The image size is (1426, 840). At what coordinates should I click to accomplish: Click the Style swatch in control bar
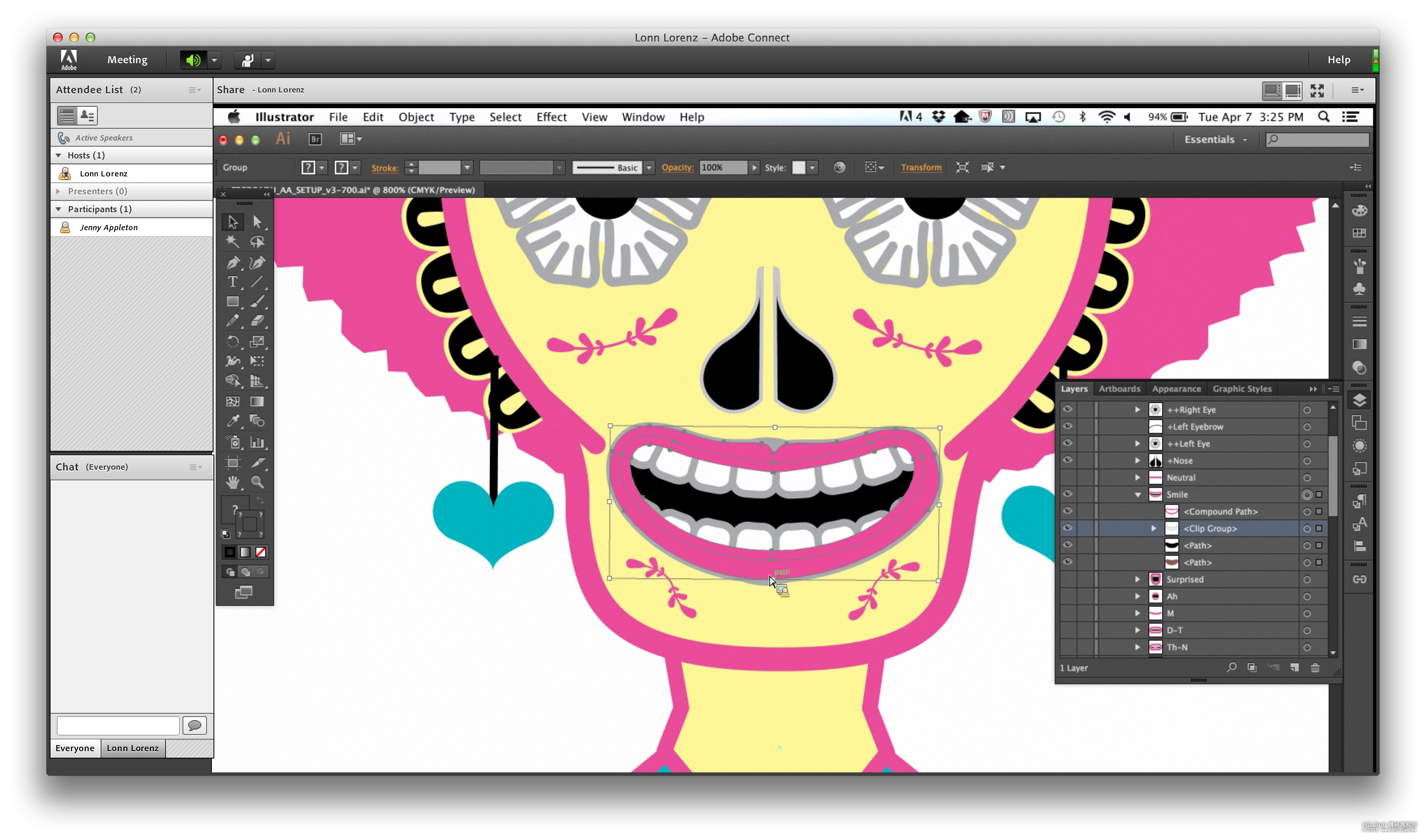tap(798, 167)
